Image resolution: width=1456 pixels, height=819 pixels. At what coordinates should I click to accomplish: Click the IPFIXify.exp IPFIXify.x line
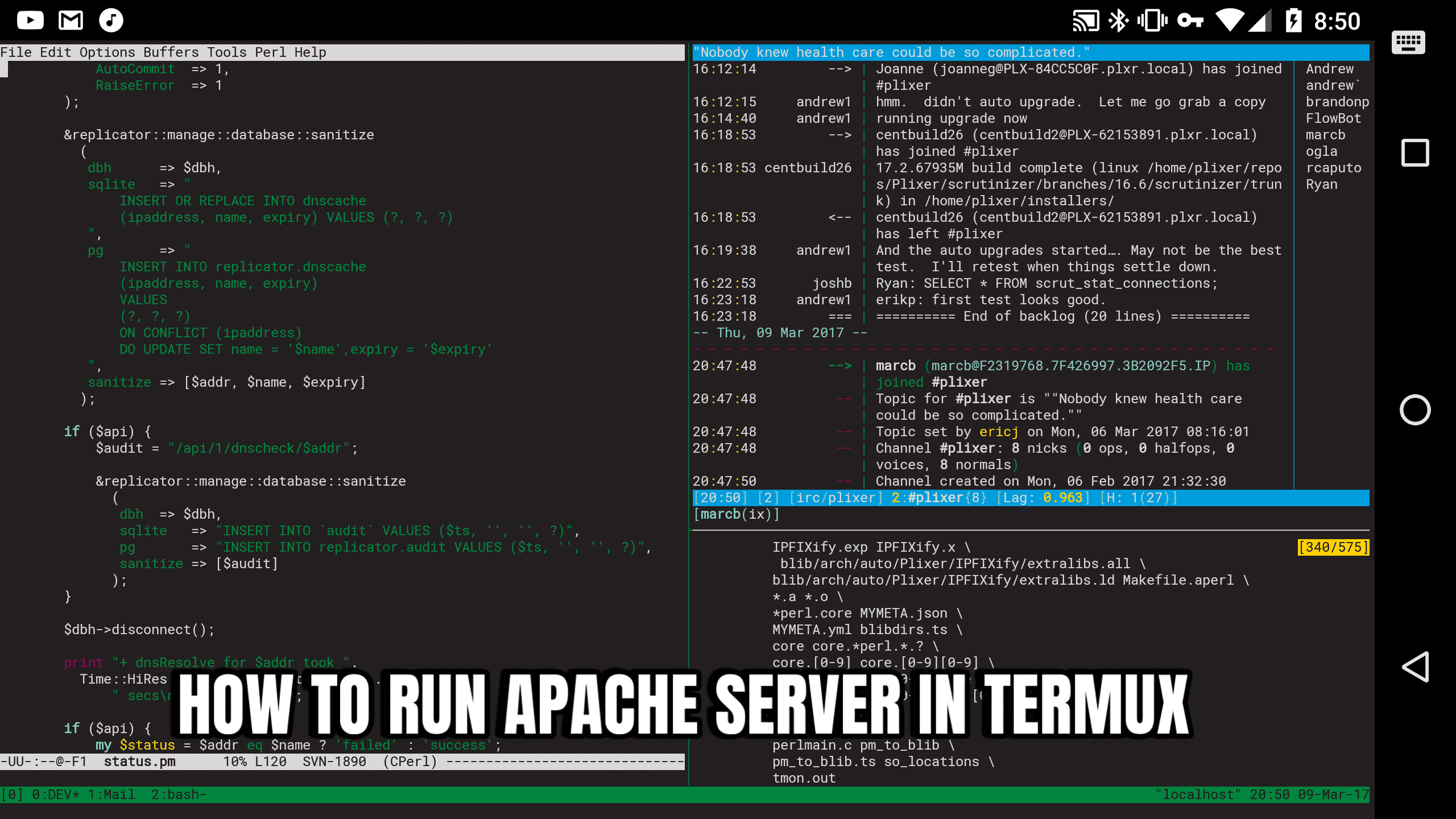pos(872,547)
